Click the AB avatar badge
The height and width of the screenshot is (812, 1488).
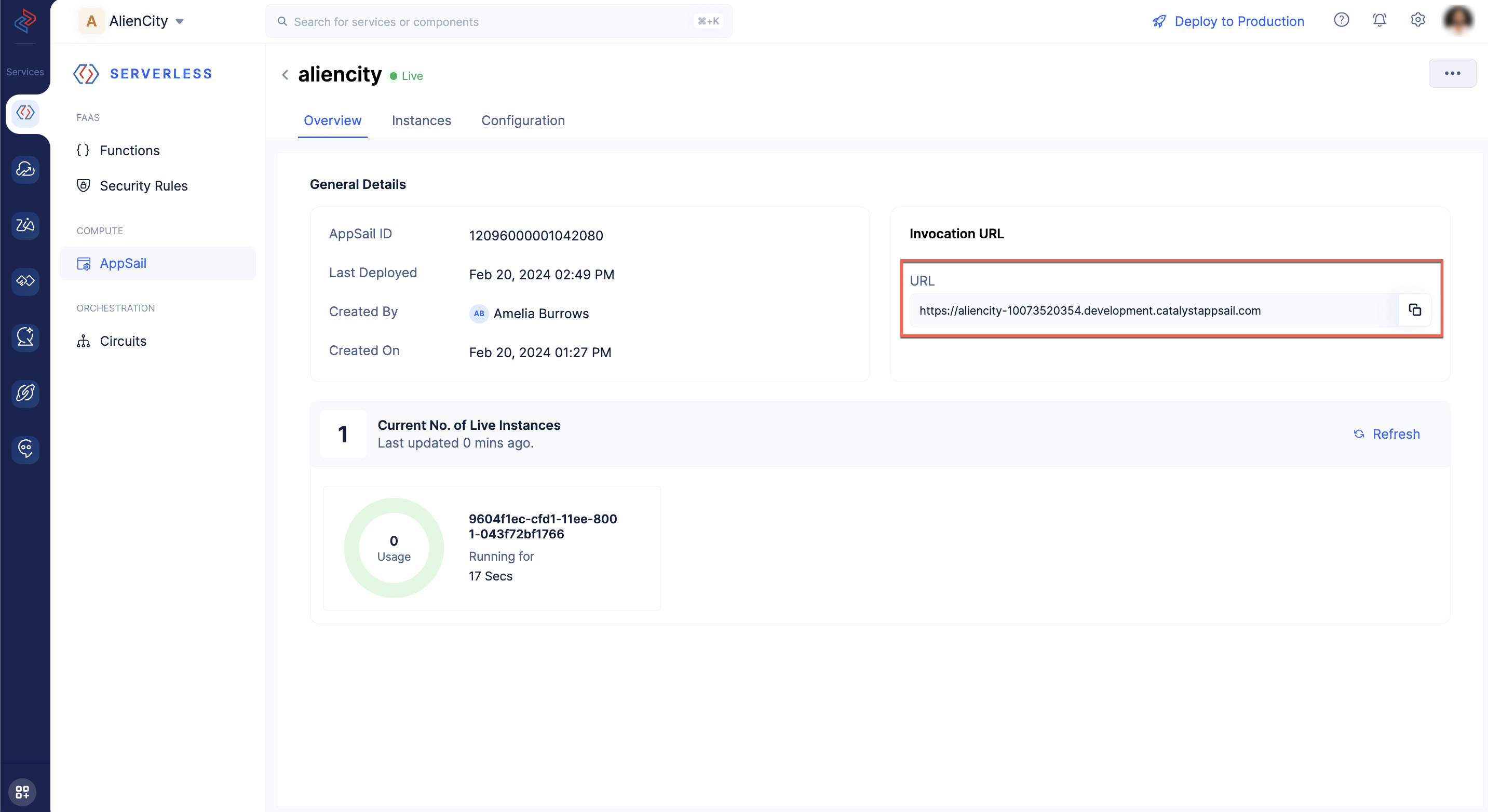click(x=479, y=314)
